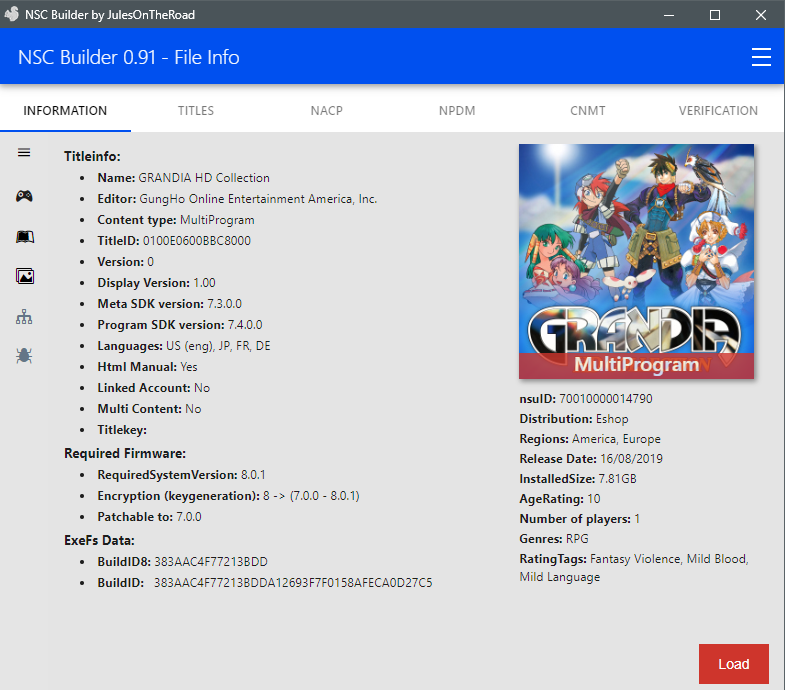Click the Encryption keygeneration entry
Image resolution: width=785 pixels, height=690 pixels.
pos(228,496)
